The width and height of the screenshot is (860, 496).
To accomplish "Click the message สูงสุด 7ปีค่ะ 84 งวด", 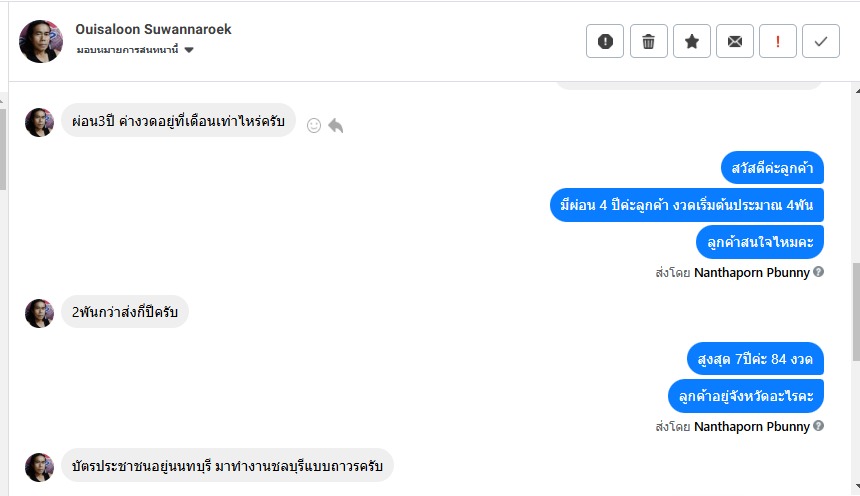I will [x=755, y=358].
